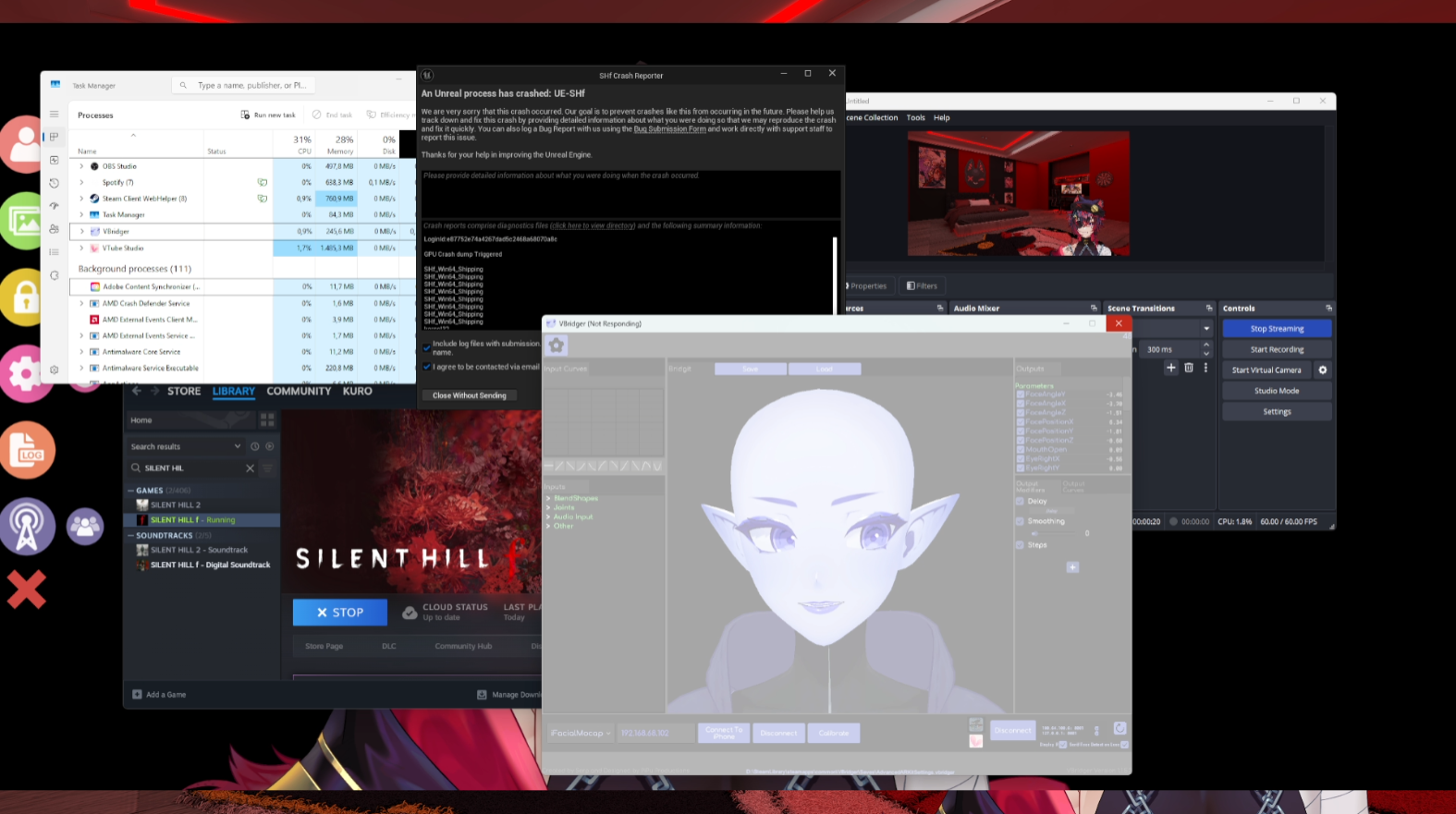The image size is (1456, 814).
Task: Collapse the SOUNDTRACKS category in Steam library
Action: pos(130,536)
